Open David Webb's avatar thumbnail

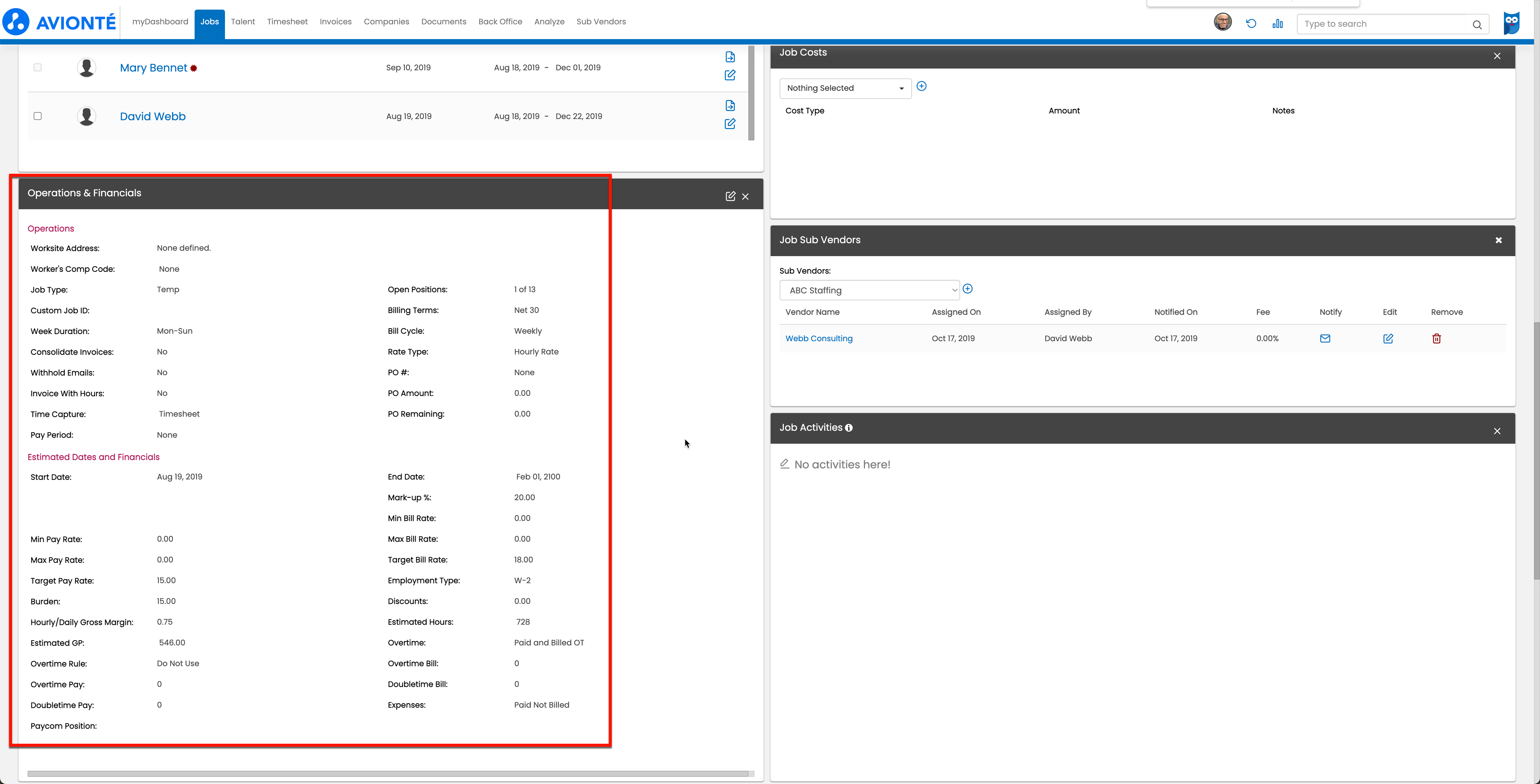click(87, 116)
